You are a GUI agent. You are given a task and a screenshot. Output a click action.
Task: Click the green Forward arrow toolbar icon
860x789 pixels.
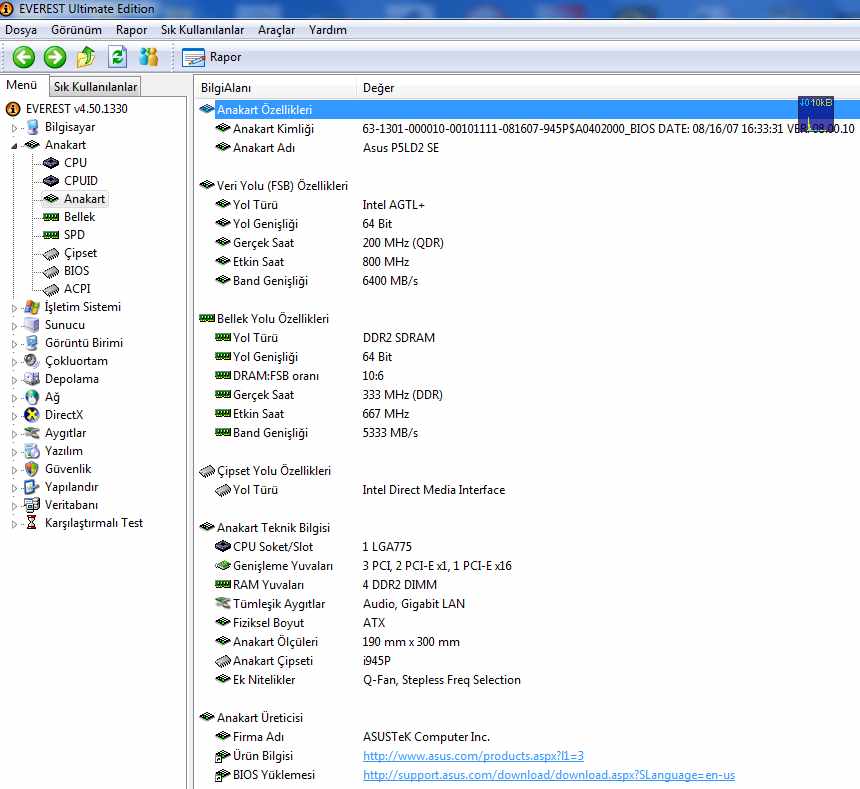(55, 57)
